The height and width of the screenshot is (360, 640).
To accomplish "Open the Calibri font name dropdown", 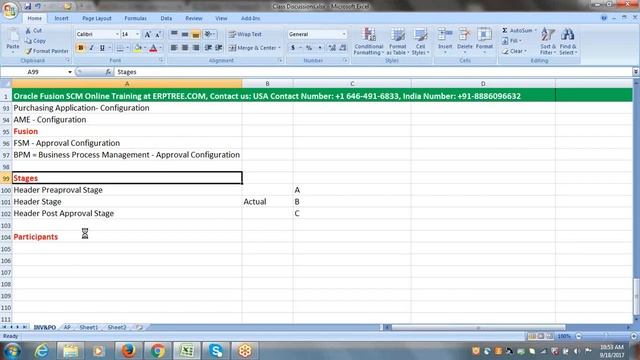I will [x=116, y=34].
